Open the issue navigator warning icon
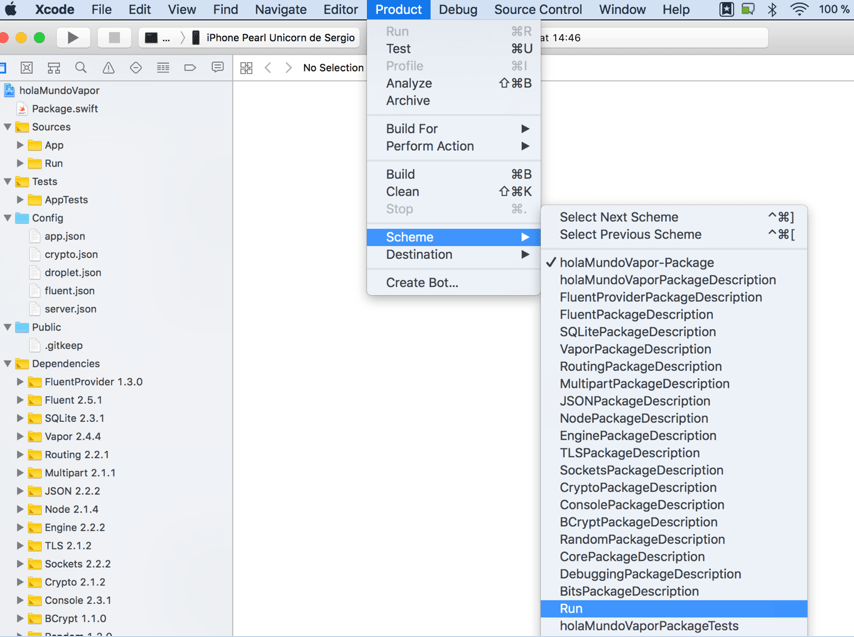The image size is (854, 637). pyautogui.click(x=108, y=68)
